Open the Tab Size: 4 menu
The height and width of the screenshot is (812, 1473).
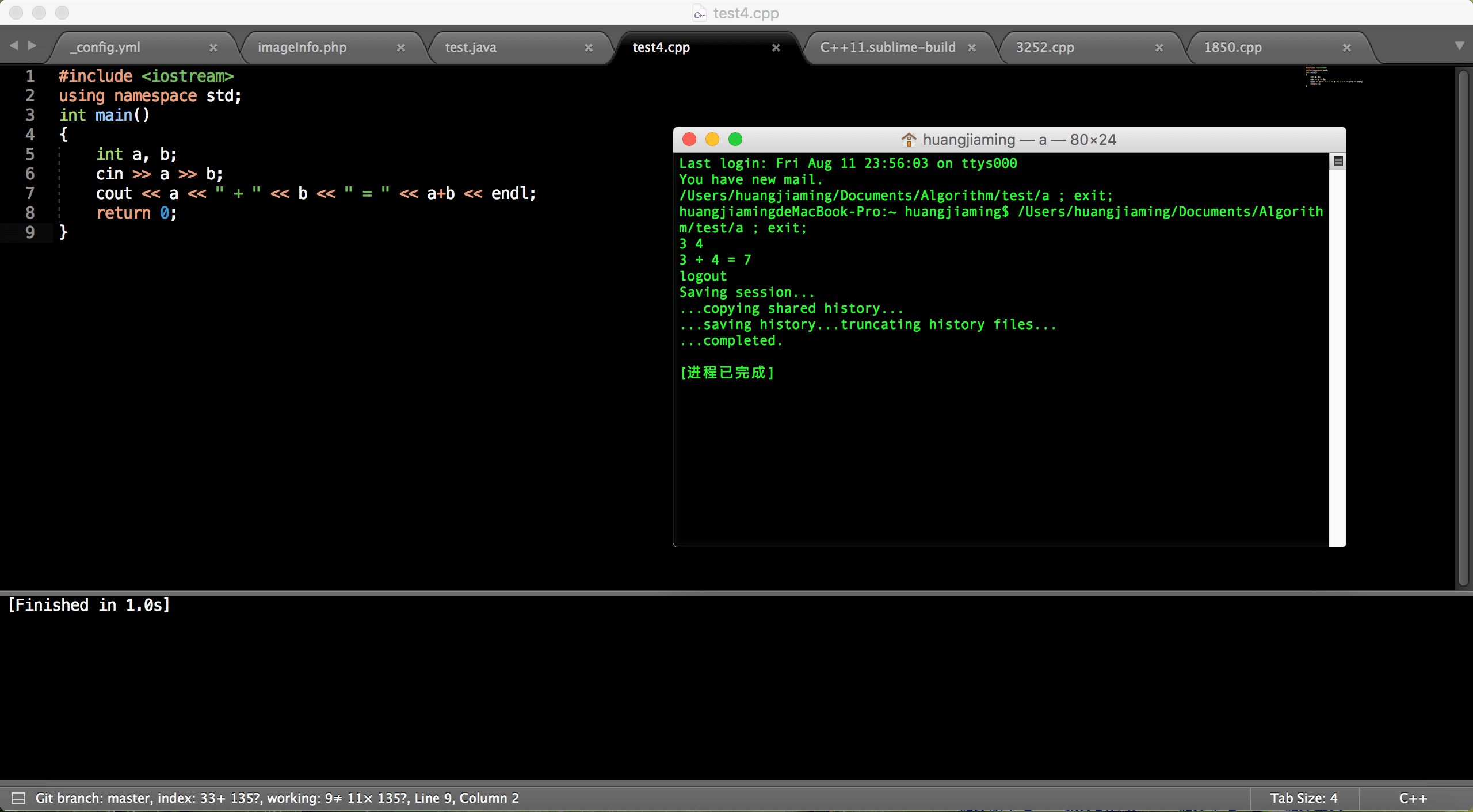pyautogui.click(x=1304, y=798)
